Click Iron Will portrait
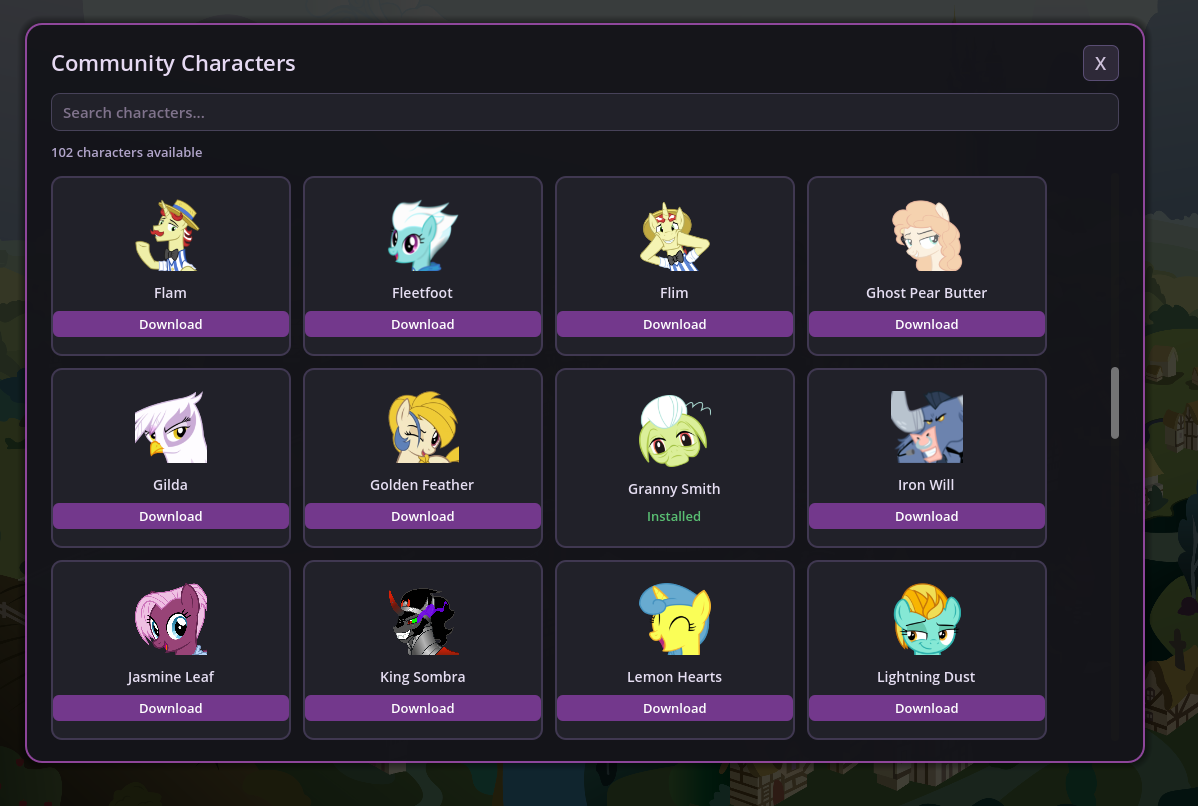Screen dimensions: 1198x806 (927, 427)
